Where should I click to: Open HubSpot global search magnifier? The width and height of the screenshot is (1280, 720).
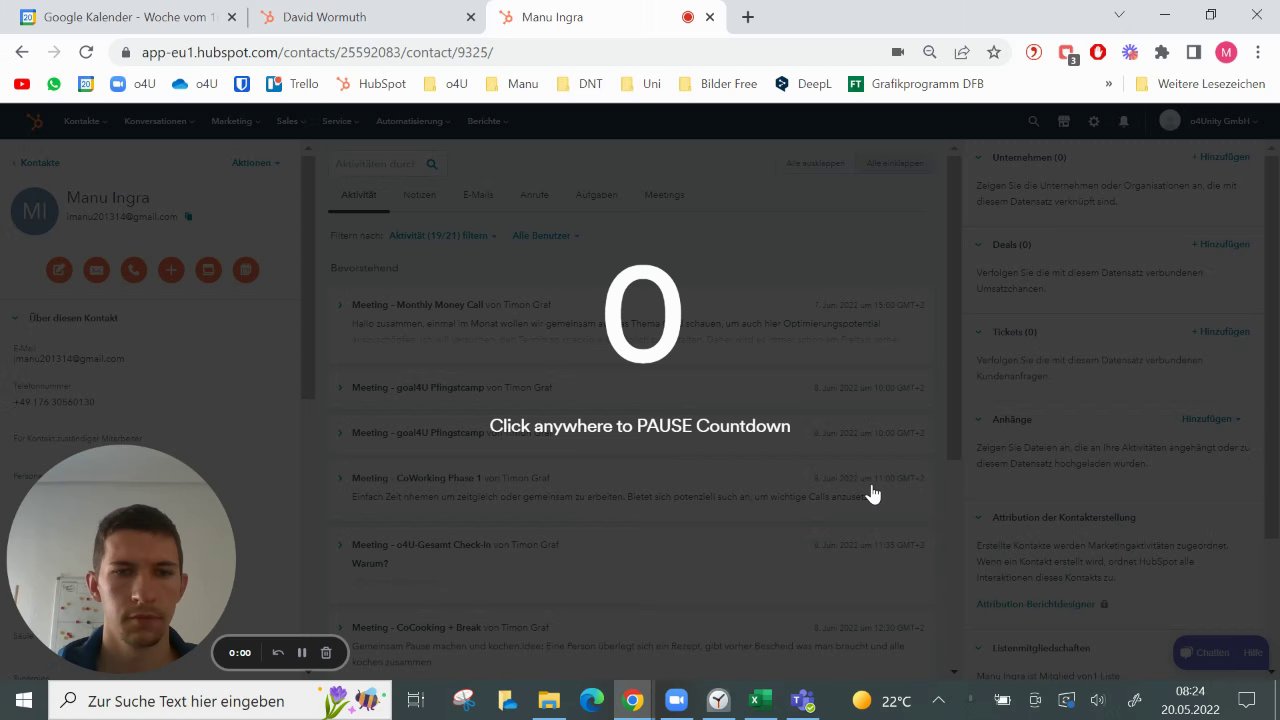[1034, 121]
